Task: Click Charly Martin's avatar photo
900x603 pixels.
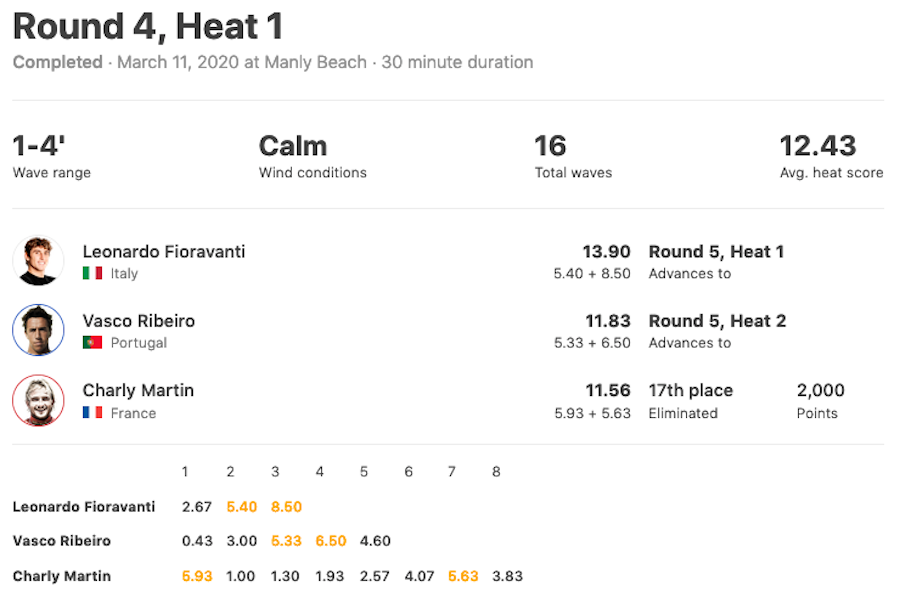Action: (38, 400)
